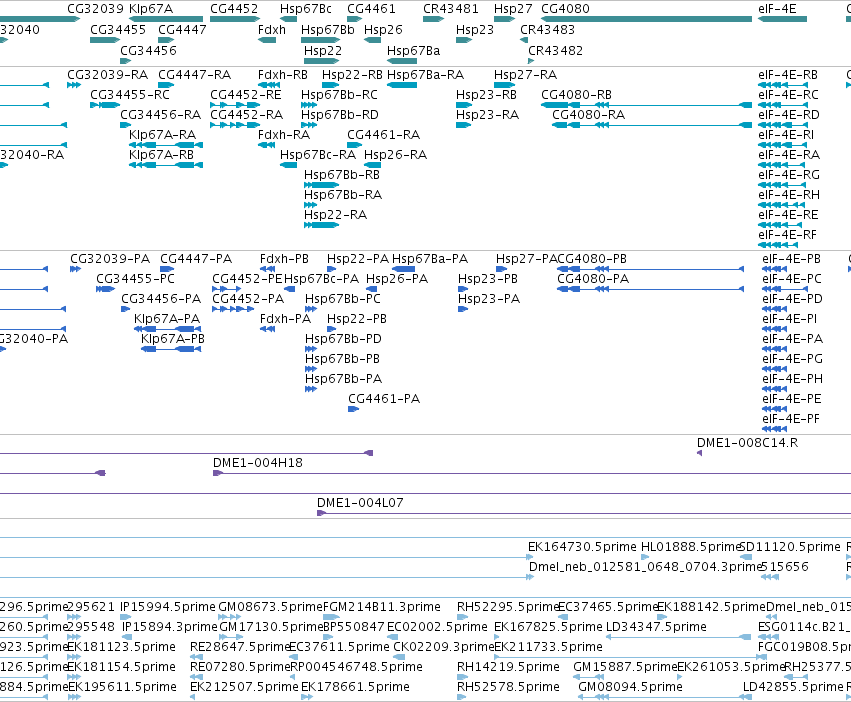Image resolution: width=851 pixels, height=702 pixels.
Task: Select the Hsp26 gene label
Action: click(383, 30)
